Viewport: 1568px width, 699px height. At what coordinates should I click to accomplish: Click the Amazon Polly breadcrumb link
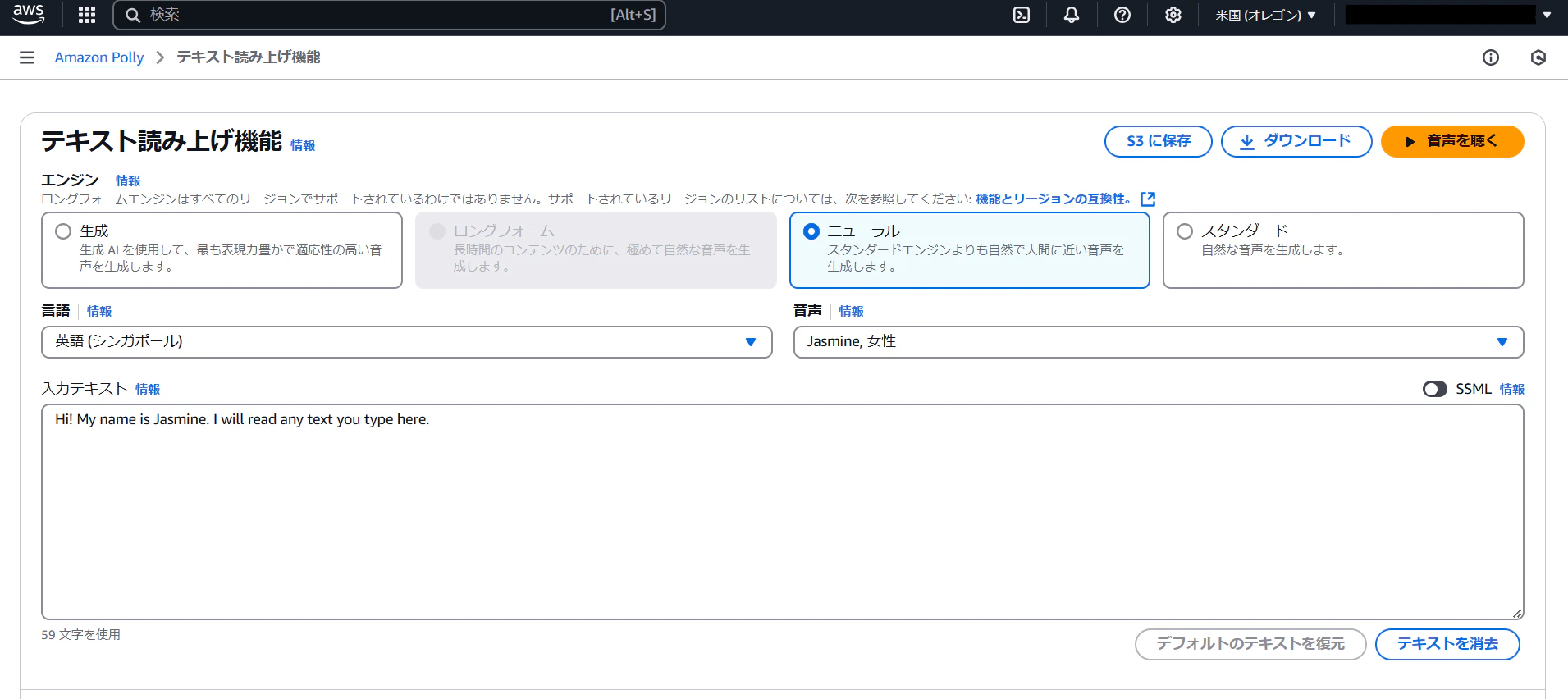[x=99, y=57]
